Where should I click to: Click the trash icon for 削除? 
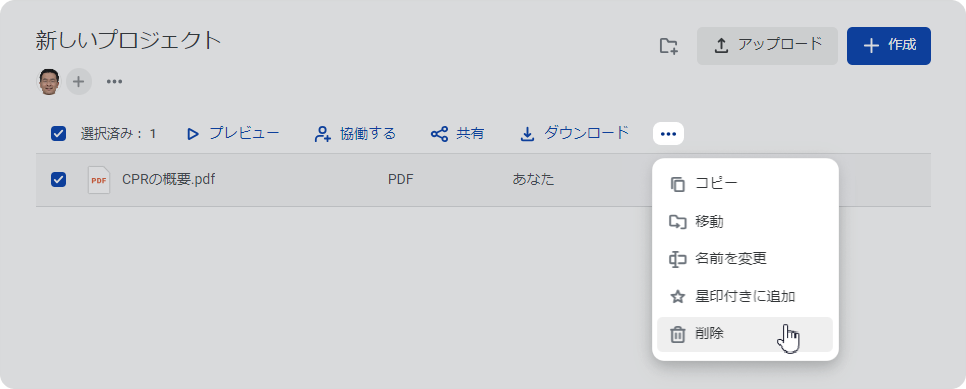[x=677, y=335]
